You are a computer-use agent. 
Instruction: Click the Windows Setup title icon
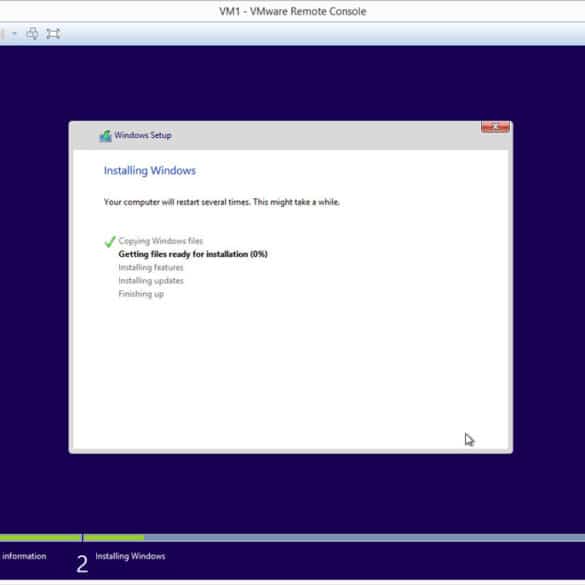click(106, 136)
